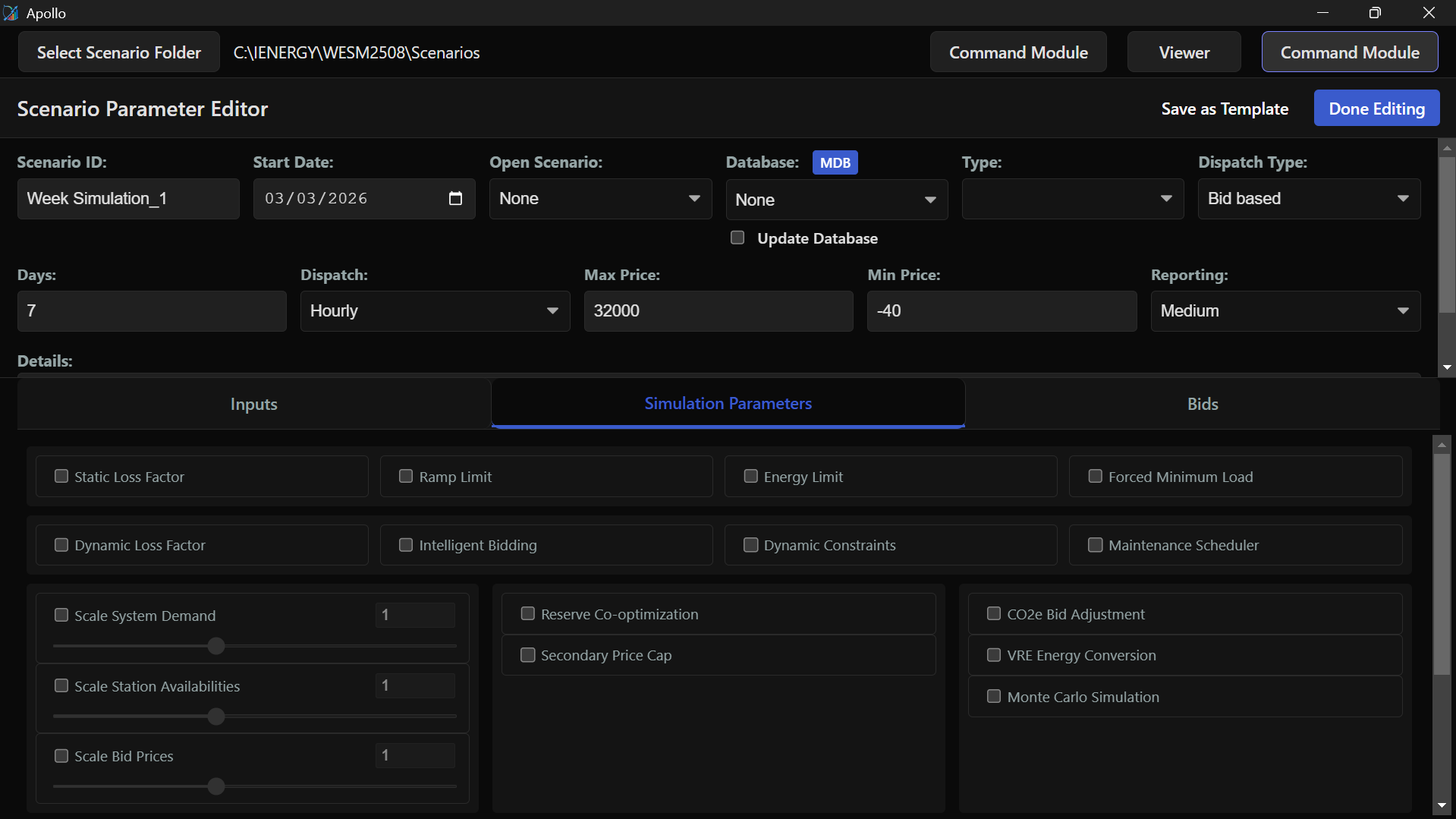Click Select Scenario Folder button
Image resolution: width=1456 pixels, height=819 pixels.
[x=119, y=52]
